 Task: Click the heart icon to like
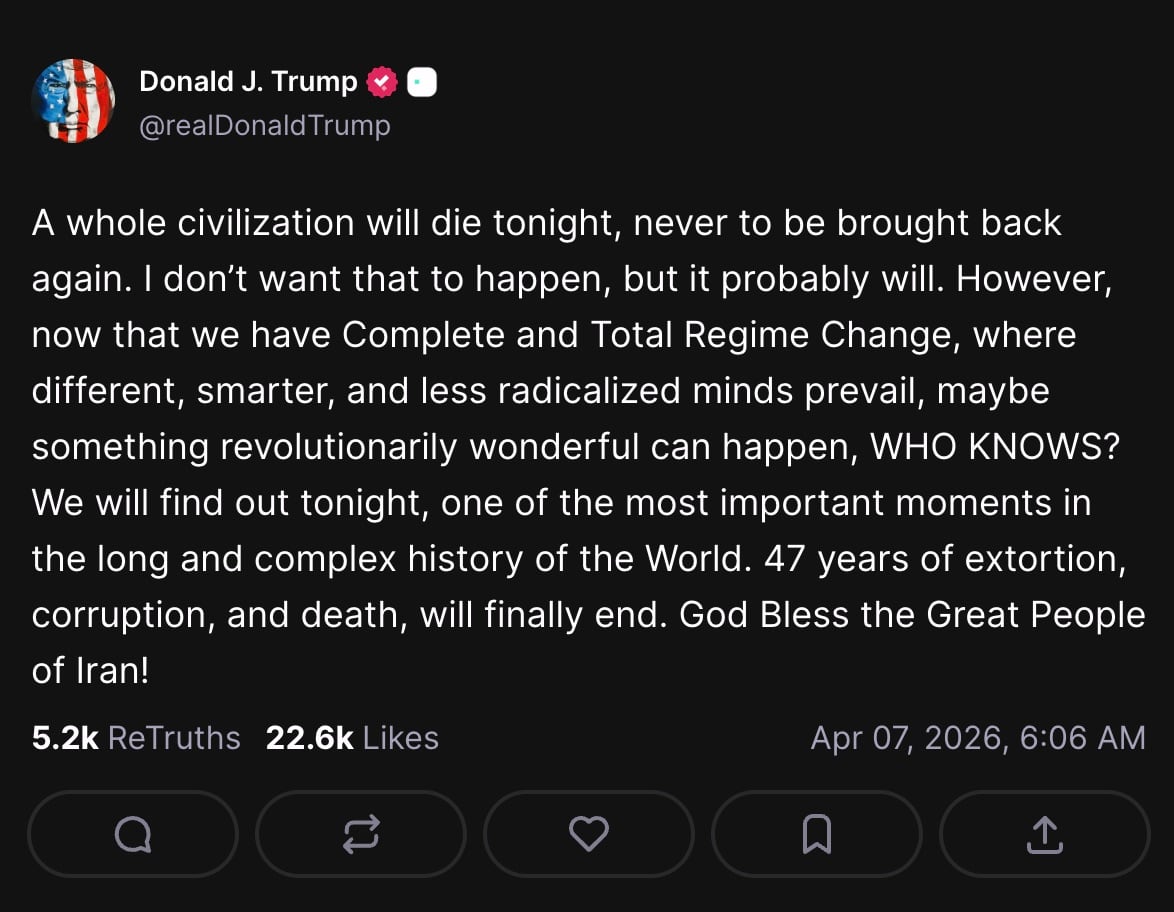[x=588, y=833]
